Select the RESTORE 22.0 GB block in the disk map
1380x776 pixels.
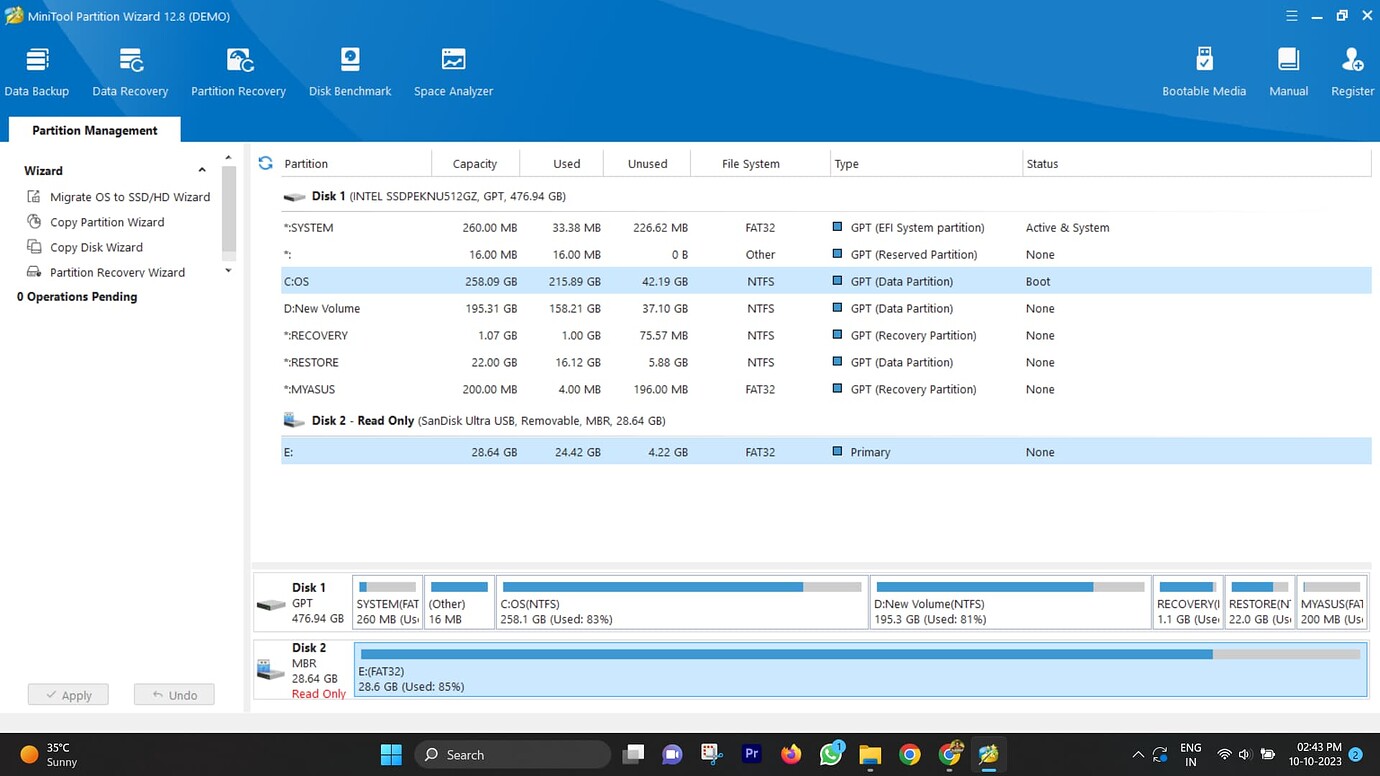click(x=1259, y=602)
